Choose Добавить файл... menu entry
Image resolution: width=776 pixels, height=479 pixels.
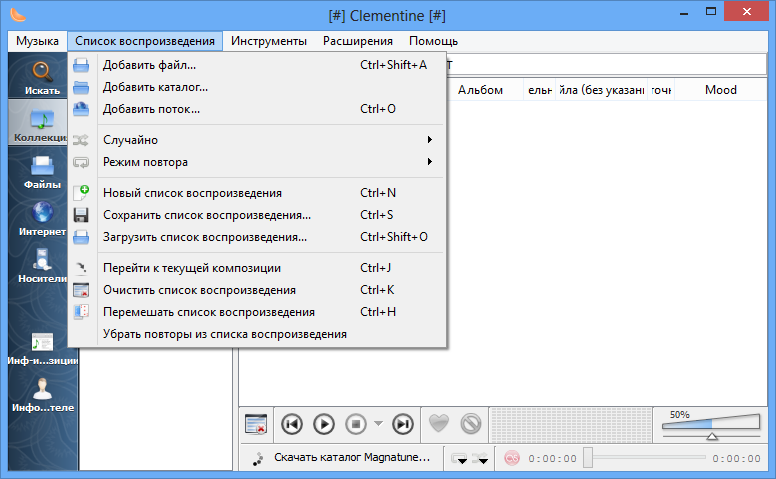pos(257,65)
